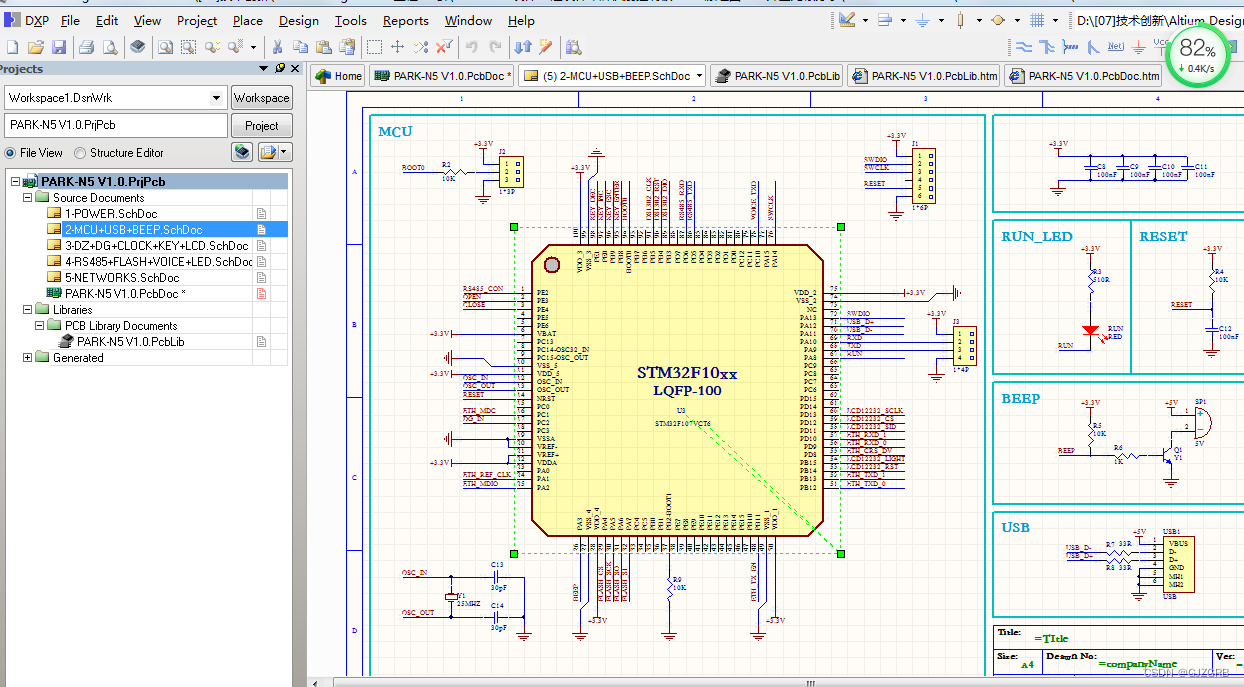
Task: Click the Paste clipboard icon
Action: point(323,47)
